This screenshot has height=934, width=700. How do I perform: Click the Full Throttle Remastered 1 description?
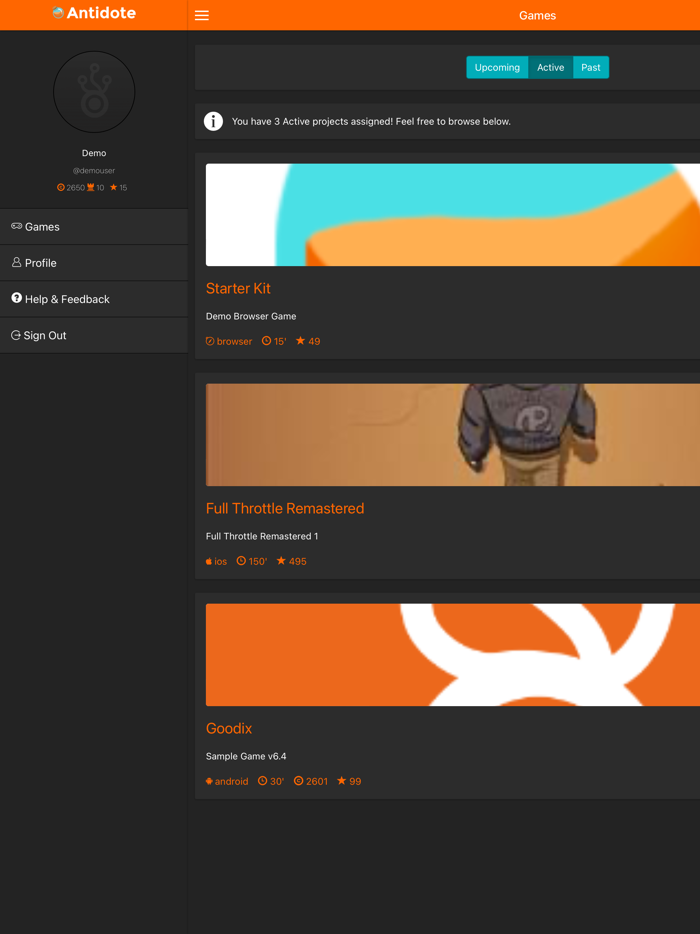262,536
